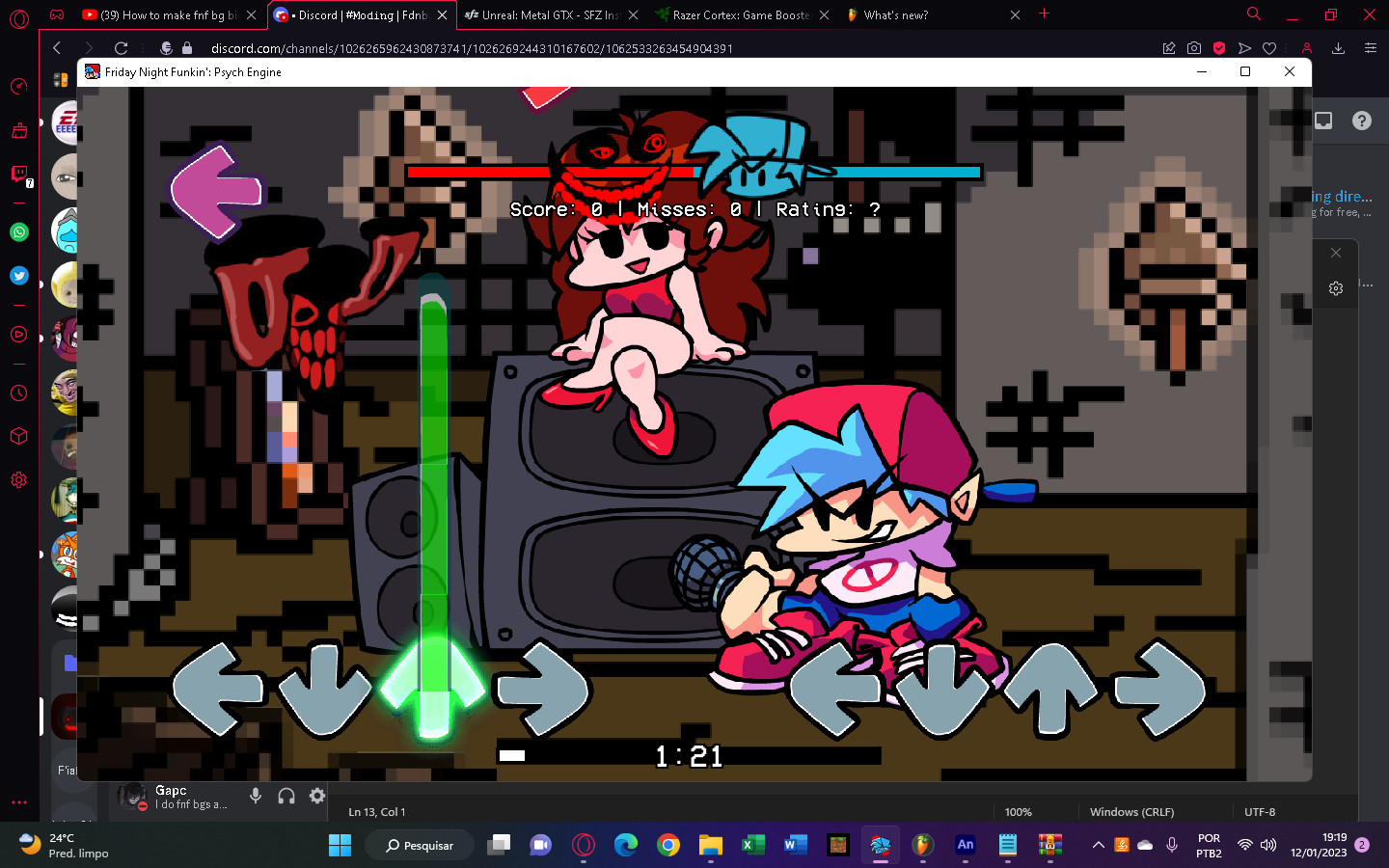The image size is (1389, 868).
Task: Click the game health bar
Action: click(694, 173)
